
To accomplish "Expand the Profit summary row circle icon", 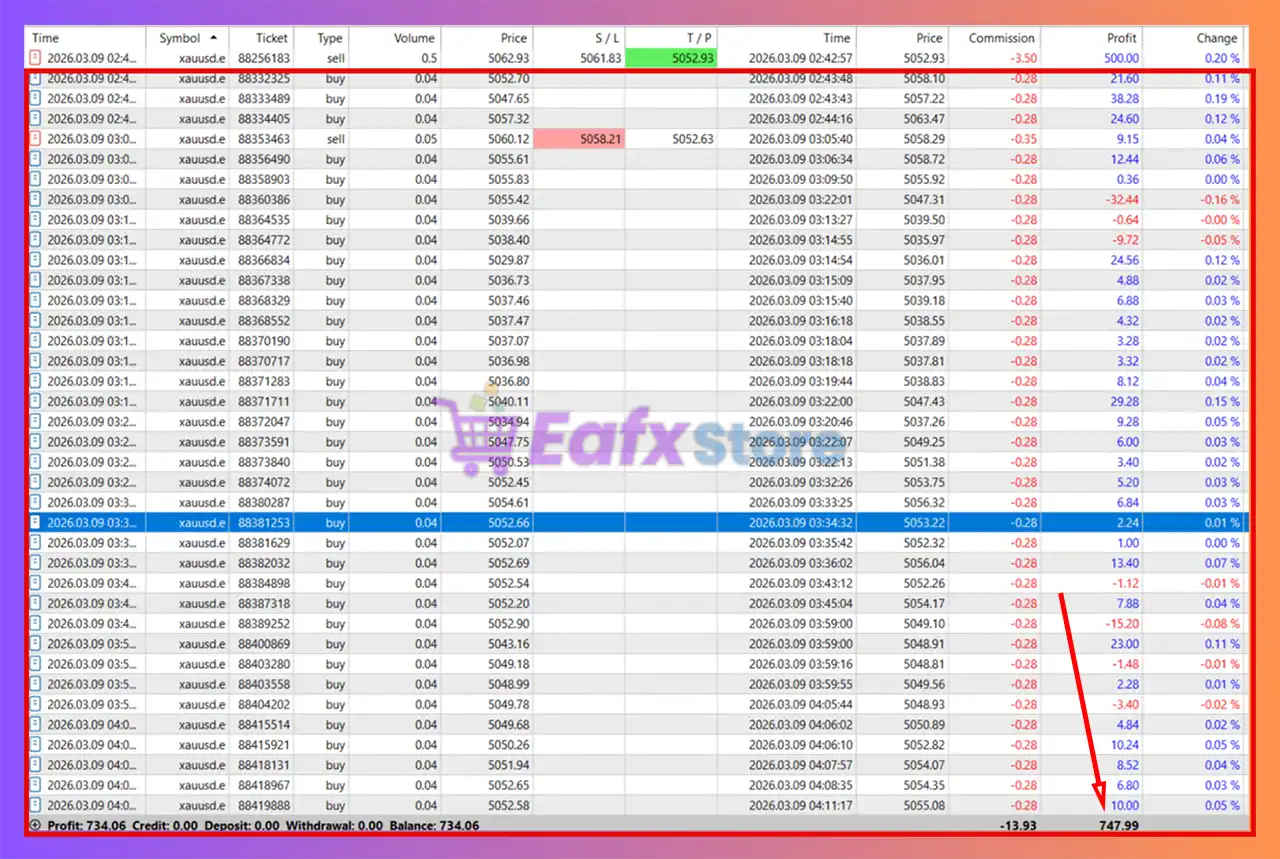I will (x=36, y=826).
